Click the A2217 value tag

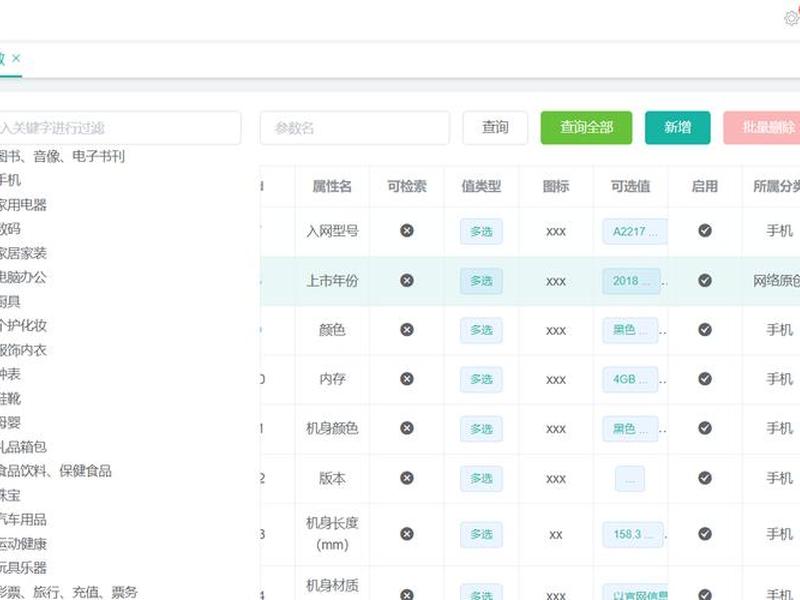coord(635,232)
